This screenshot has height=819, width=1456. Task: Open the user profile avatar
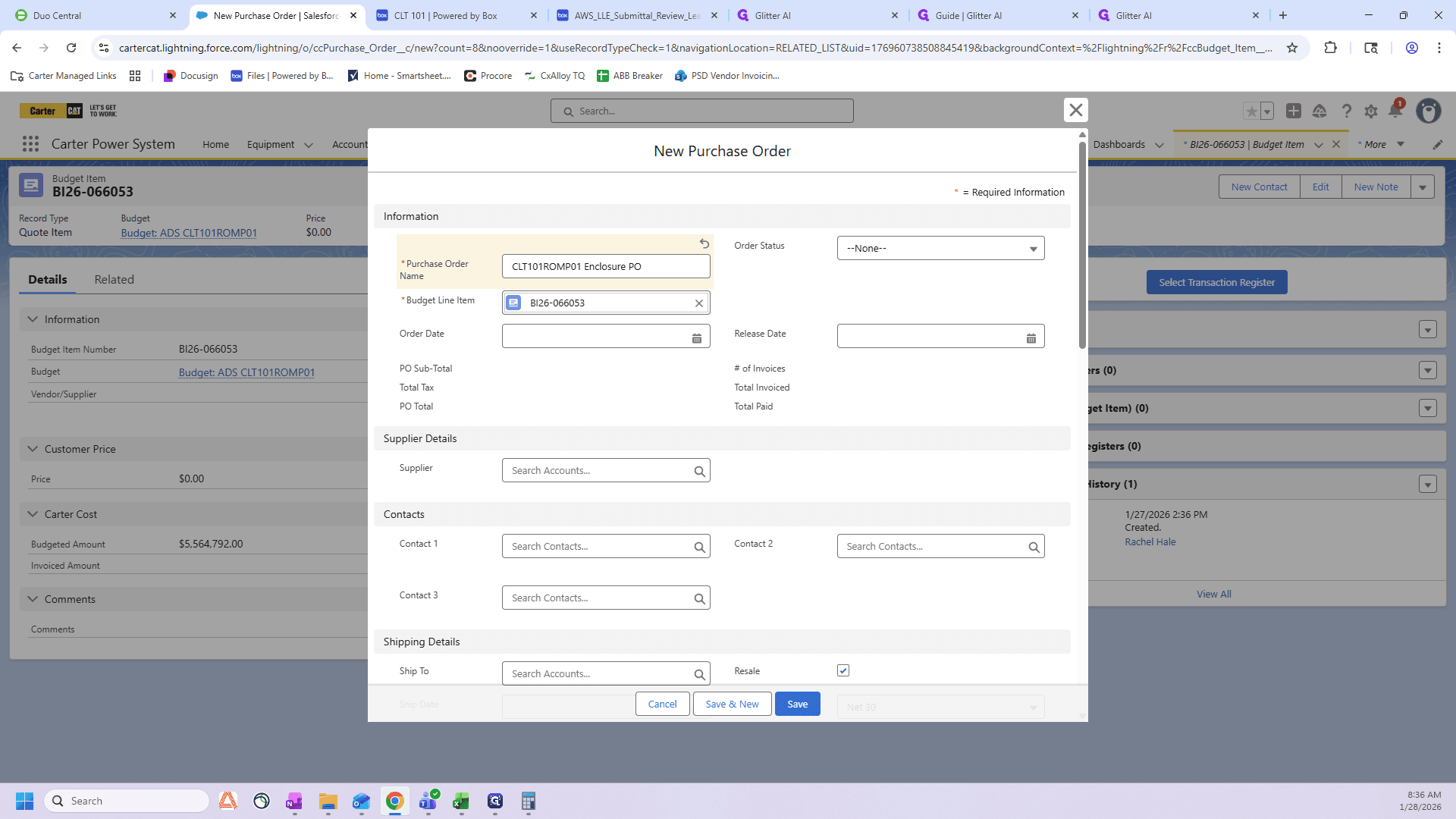pyautogui.click(x=1429, y=111)
